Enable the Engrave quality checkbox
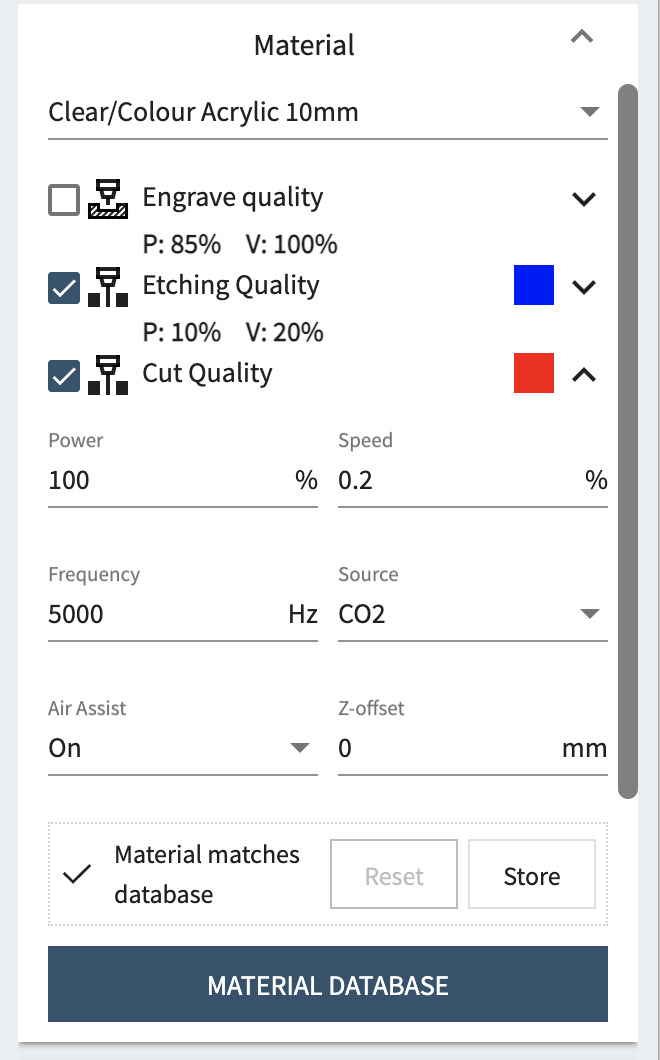The height and width of the screenshot is (1060, 660). (x=64, y=200)
